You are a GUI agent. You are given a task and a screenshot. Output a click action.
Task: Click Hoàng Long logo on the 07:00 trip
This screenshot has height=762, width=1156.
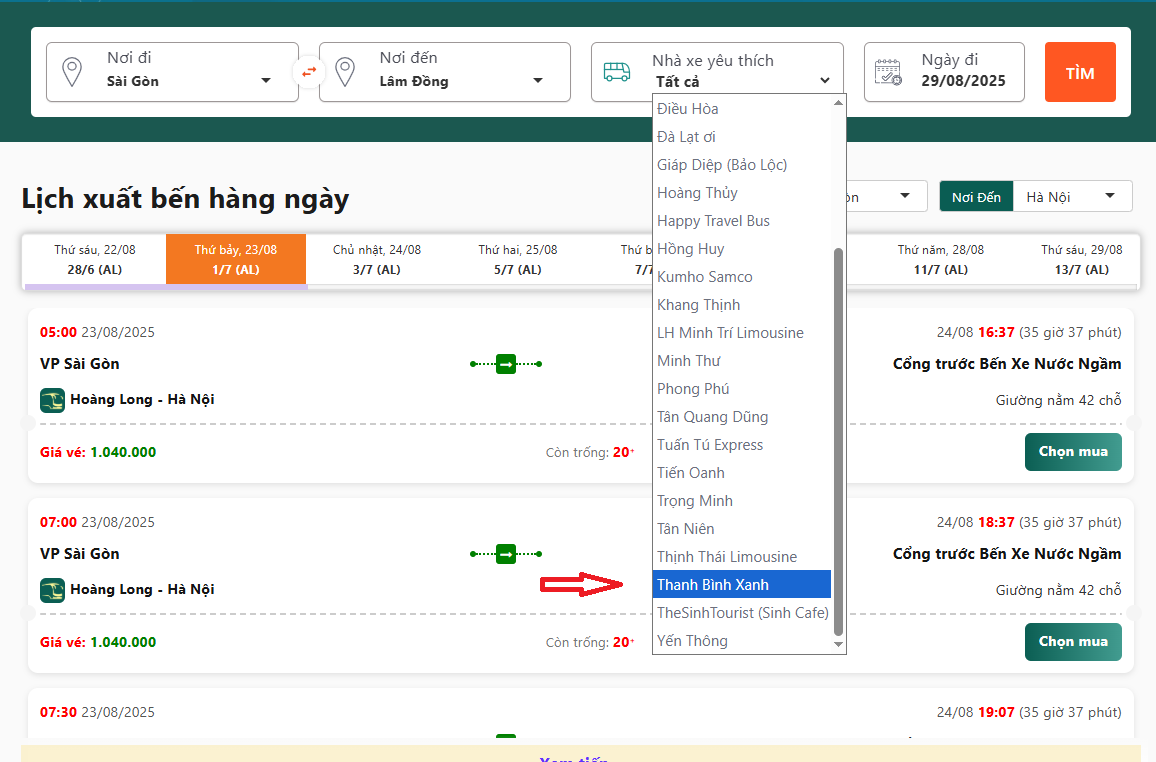click(x=52, y=590)
